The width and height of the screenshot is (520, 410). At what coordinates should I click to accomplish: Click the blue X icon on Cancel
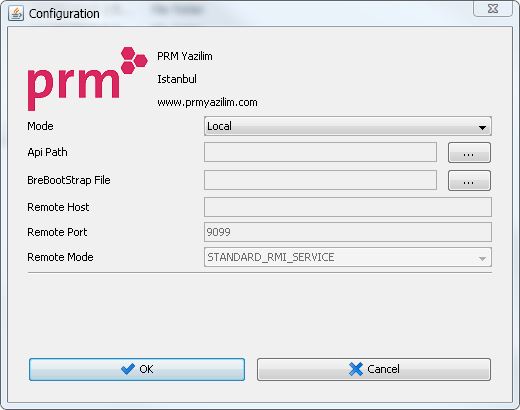[356, 369]
